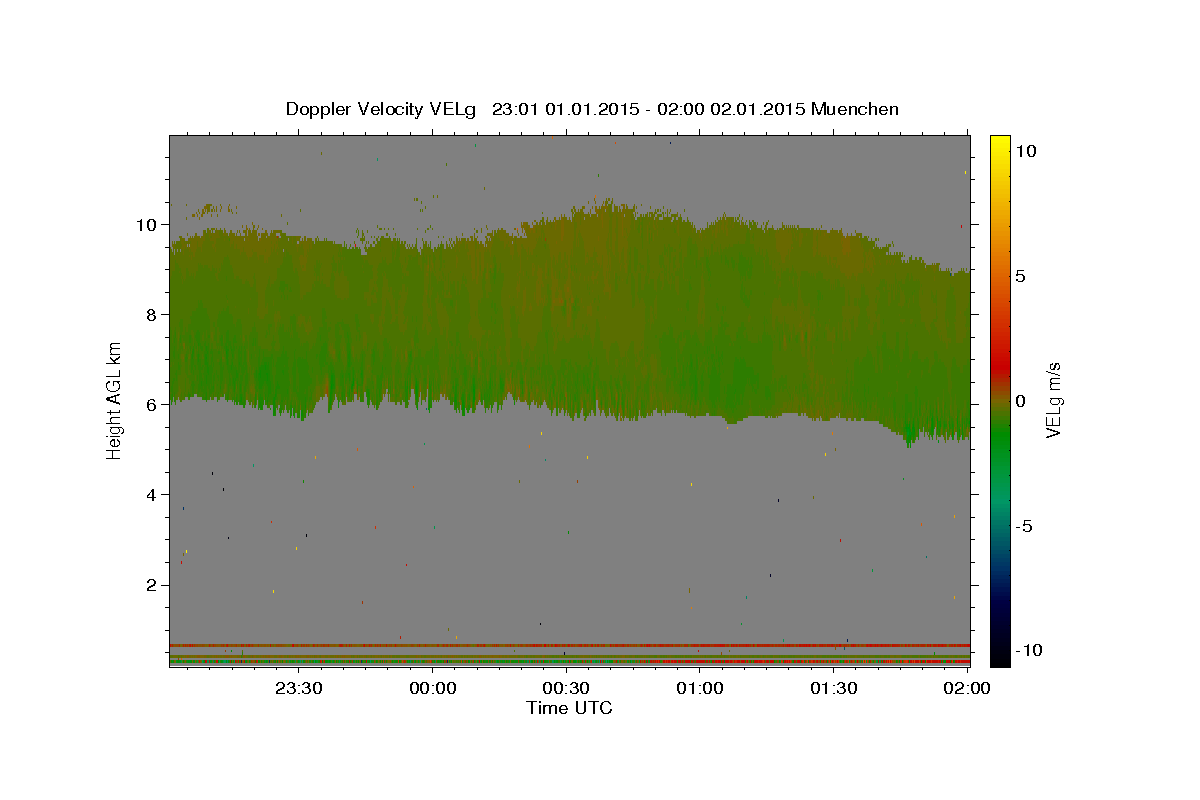This screenshot has height=800, width=1200.
Task: Click the 01:00 time tick label
Action: (700, 688)
